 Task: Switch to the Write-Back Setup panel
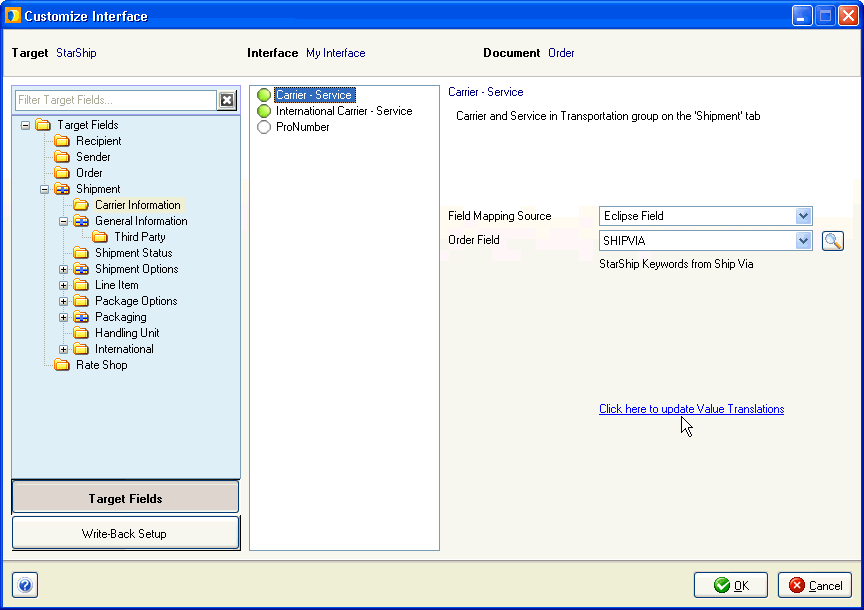coord(126,533)
